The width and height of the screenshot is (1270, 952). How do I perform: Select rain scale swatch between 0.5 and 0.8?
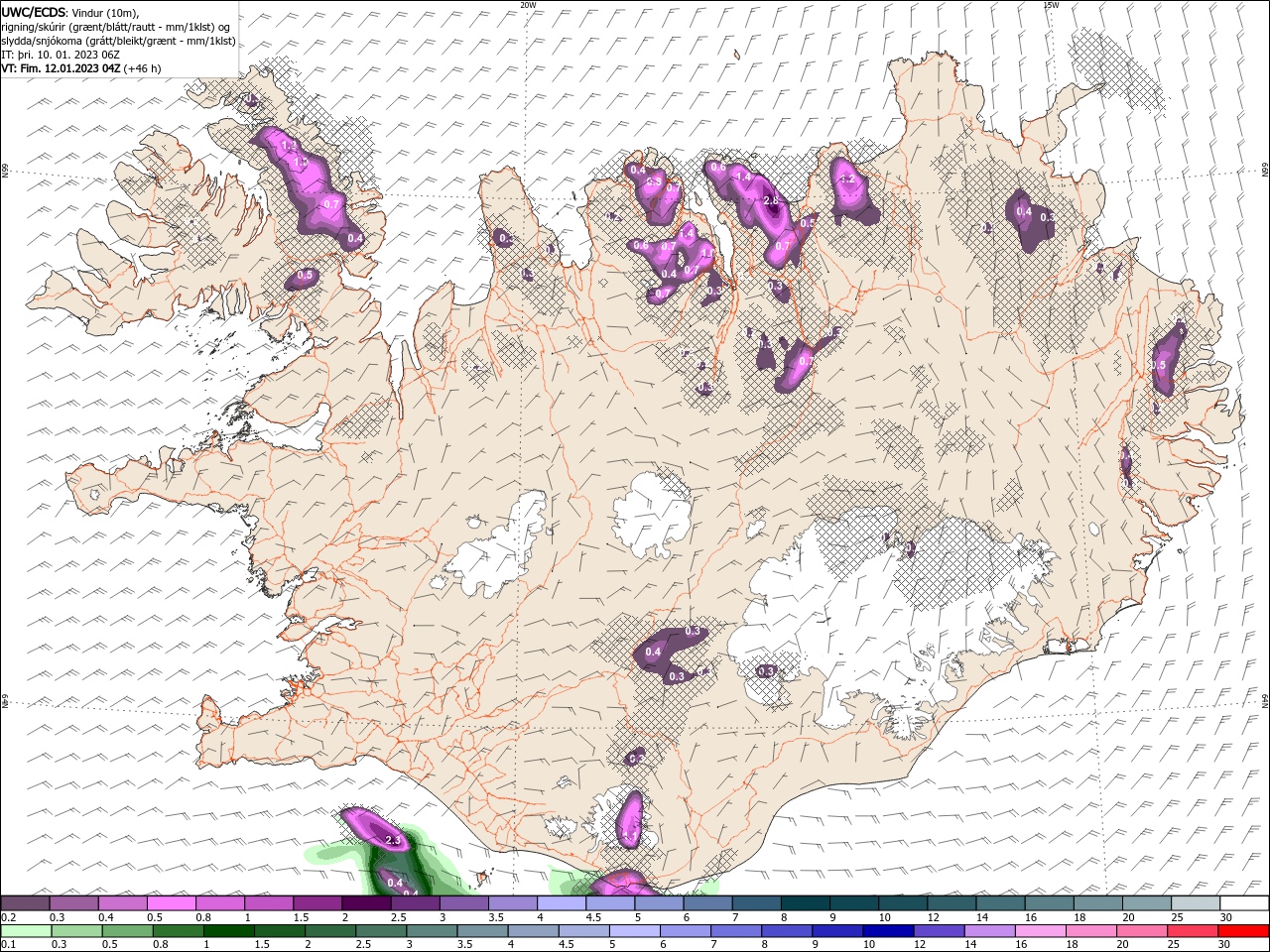[127, 931]
